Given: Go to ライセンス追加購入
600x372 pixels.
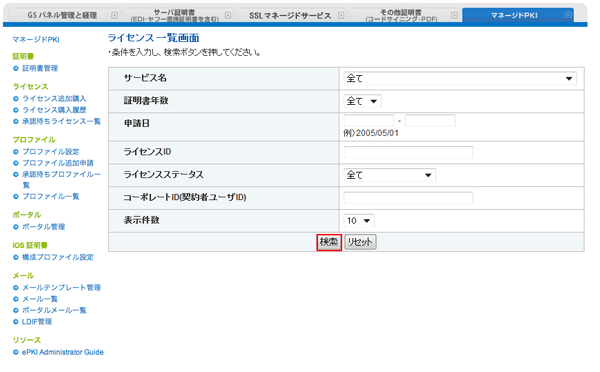Looking at the screenshot, I should 54,98.
